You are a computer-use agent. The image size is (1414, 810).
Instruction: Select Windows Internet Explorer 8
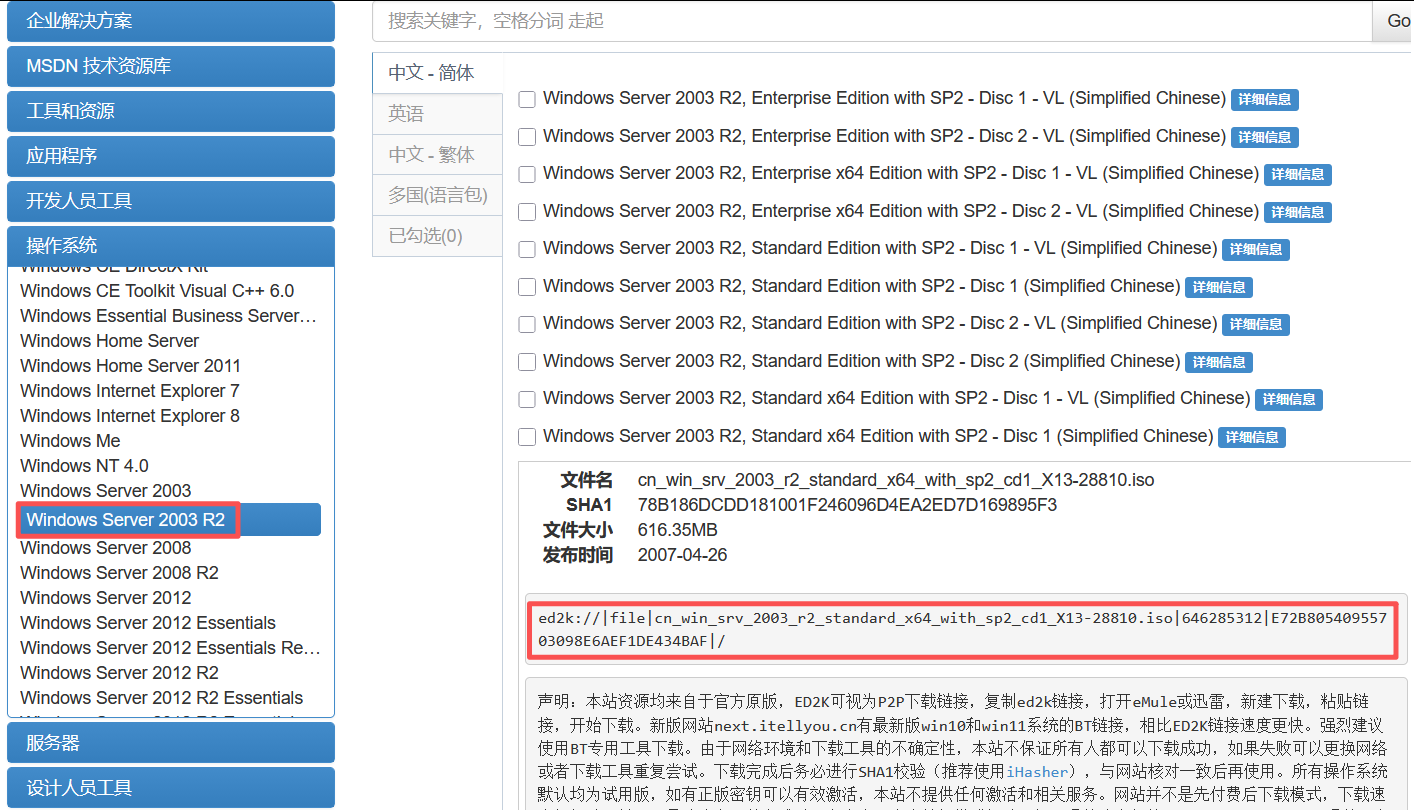click(x=129, y=416)
